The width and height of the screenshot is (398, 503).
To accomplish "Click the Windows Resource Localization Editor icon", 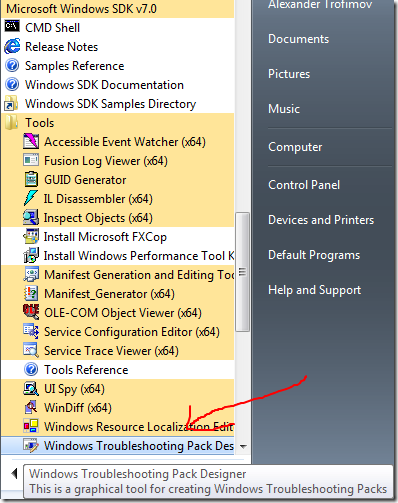I will pyautogui.click(x=31, y=426).
